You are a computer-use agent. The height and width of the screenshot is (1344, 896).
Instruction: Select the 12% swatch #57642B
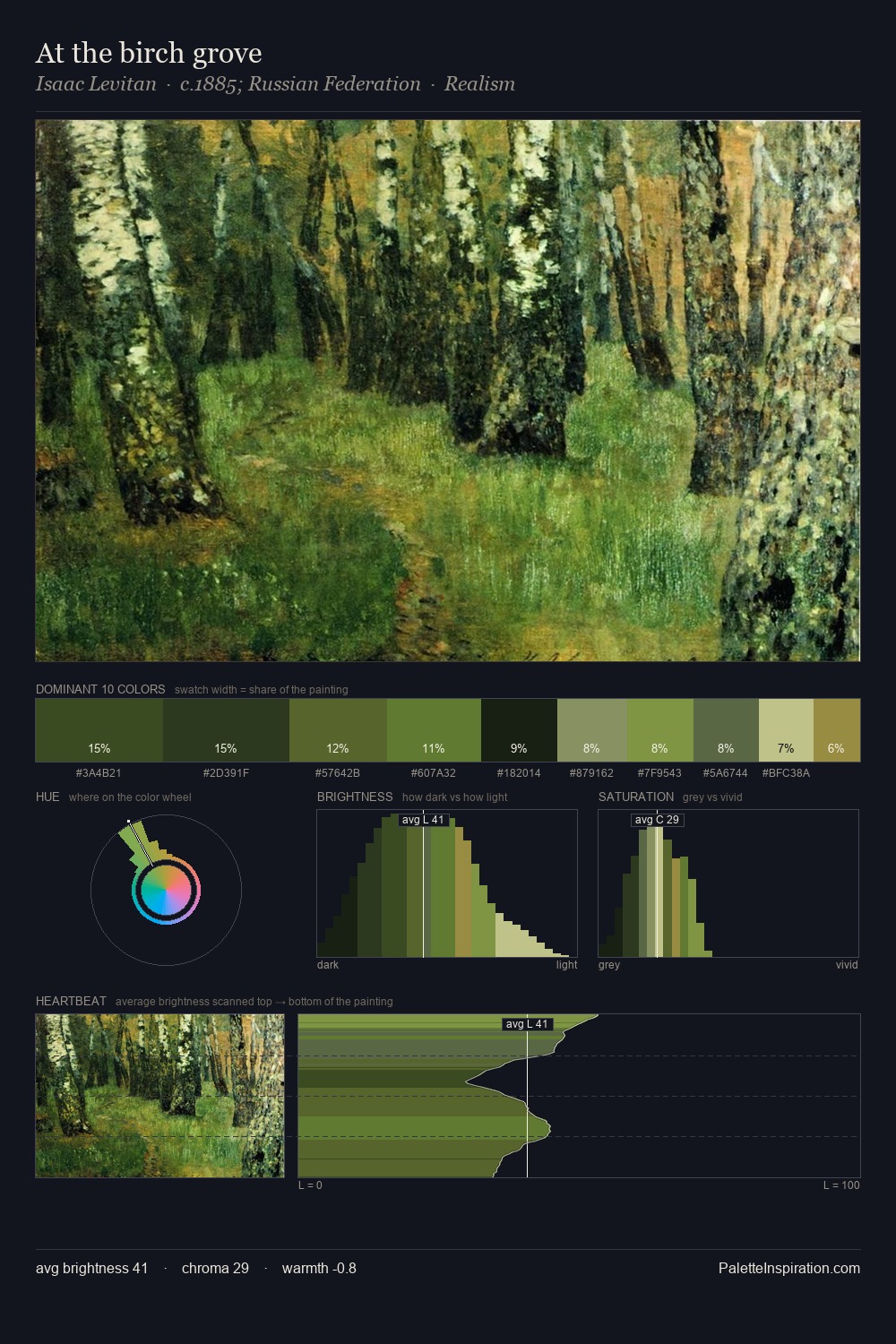pos(338,730)
